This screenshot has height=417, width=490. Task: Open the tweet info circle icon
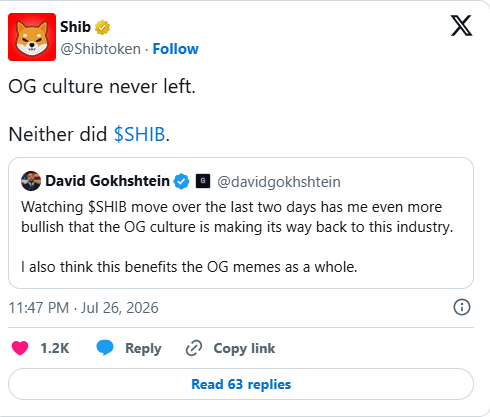pos(462,307)
